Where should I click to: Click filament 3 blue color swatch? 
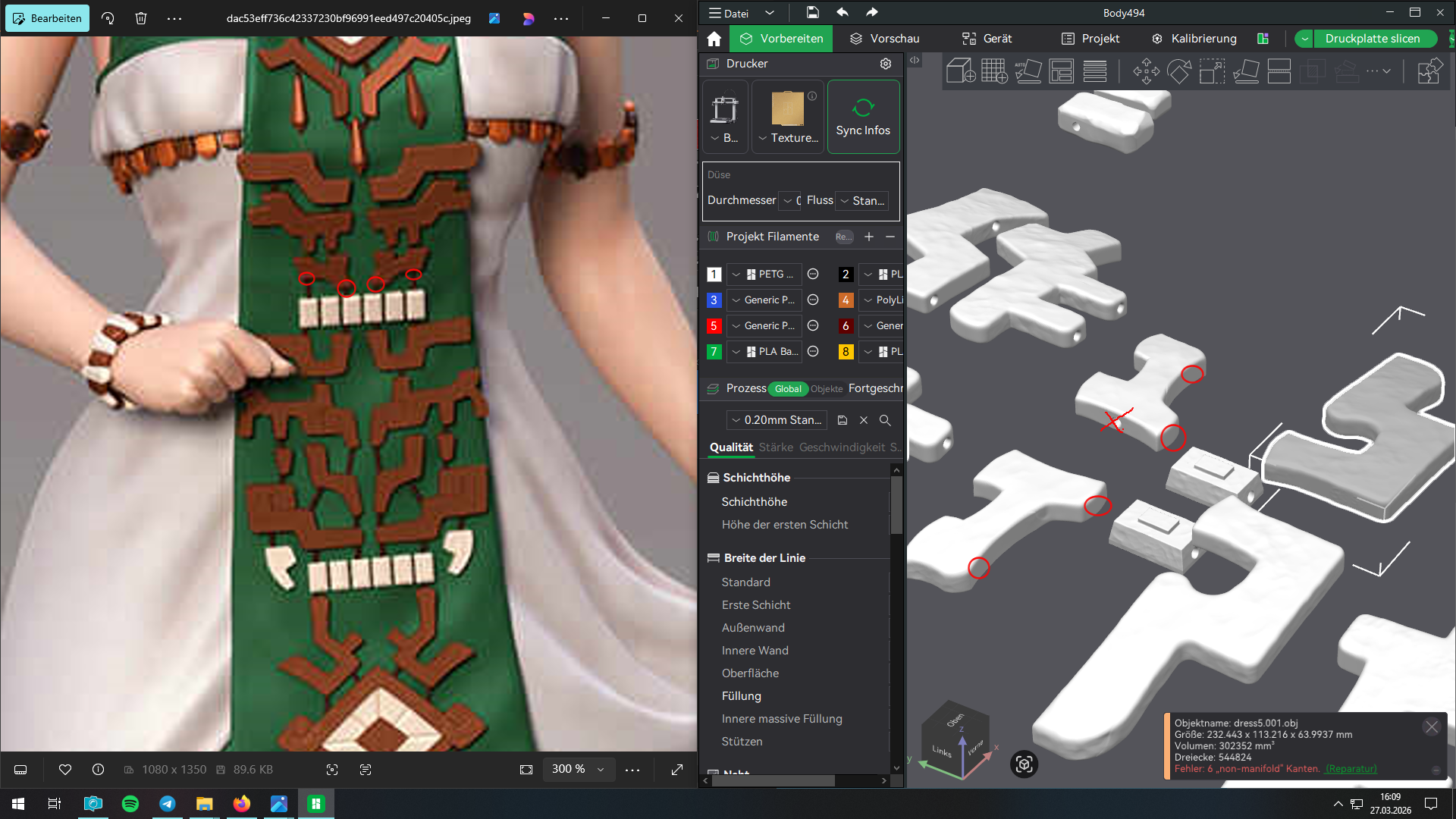pyautogui.click(x=714, y=300)
